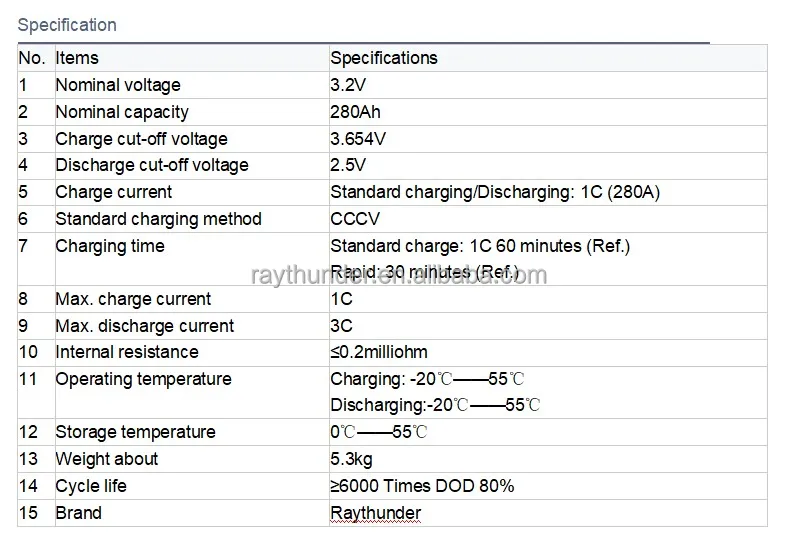Click the Standard charge 60 minutes text

pos(480,246)
